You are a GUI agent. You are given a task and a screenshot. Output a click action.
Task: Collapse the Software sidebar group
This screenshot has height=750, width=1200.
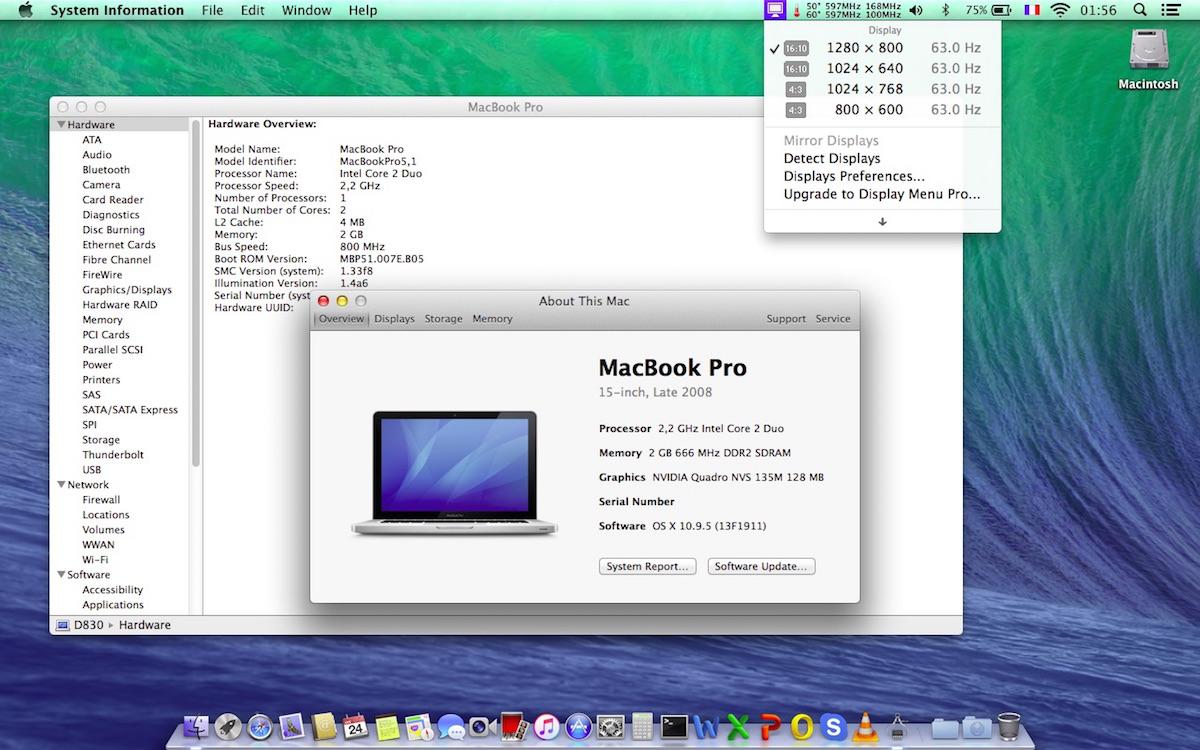point(61,575)
